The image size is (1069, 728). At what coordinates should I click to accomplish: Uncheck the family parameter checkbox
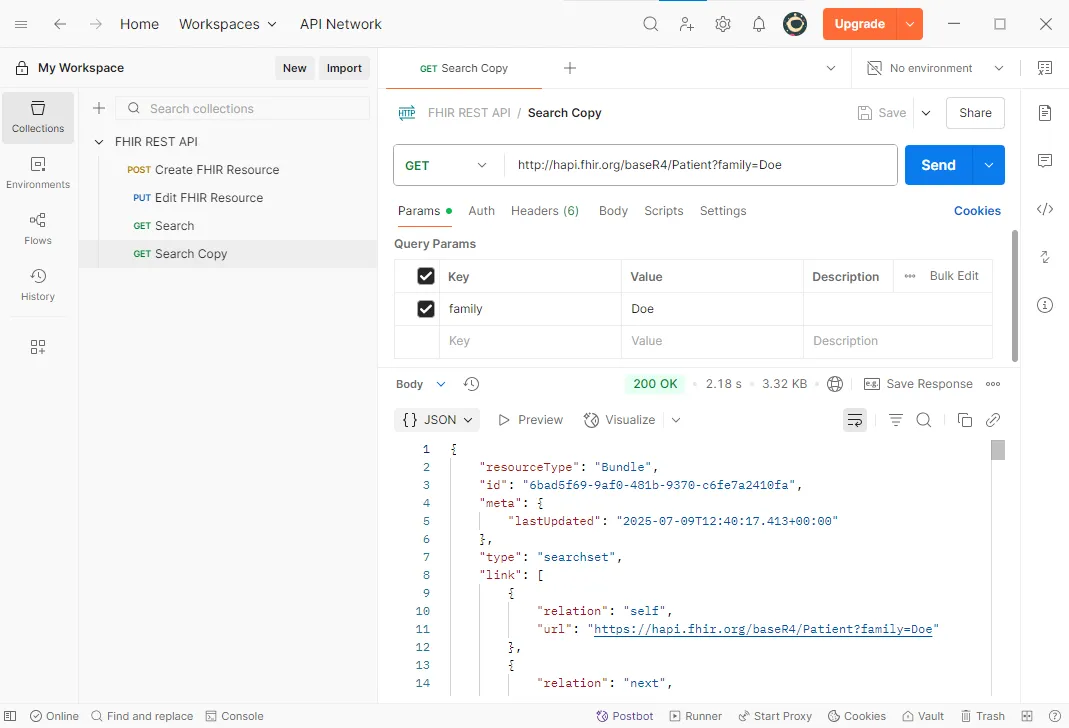point(425,309)
